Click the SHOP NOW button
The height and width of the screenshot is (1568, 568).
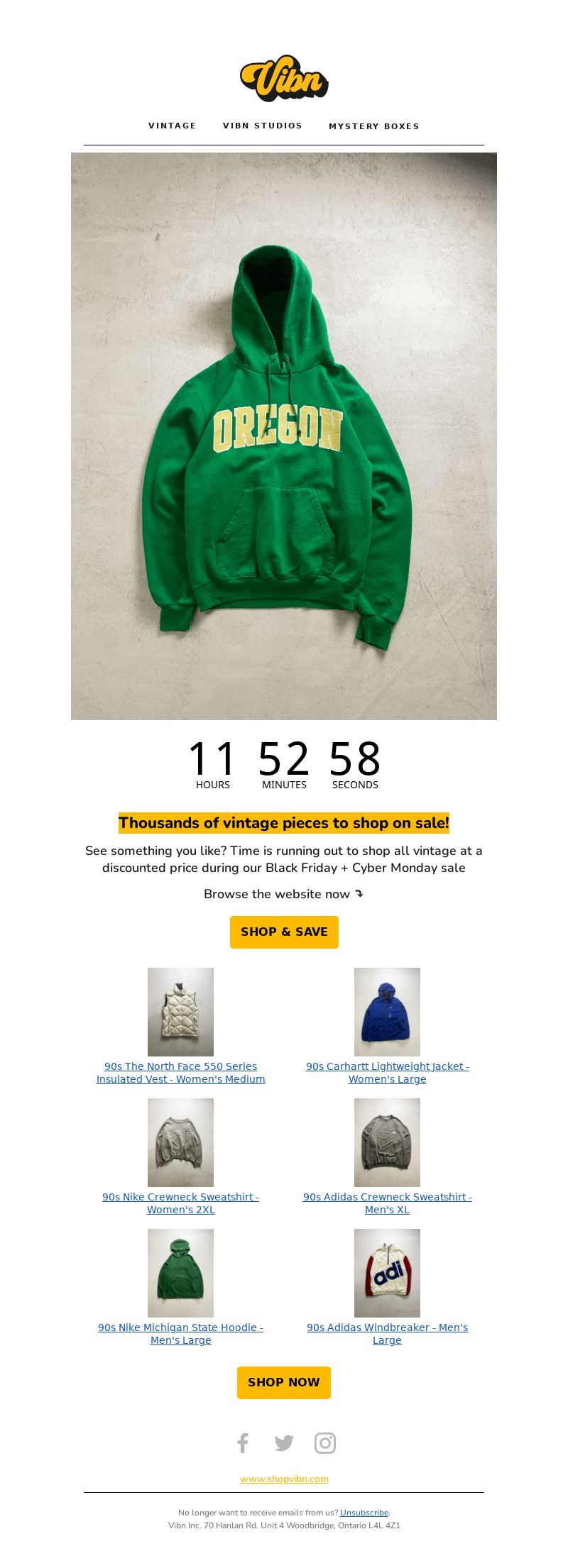[284, 1382]
